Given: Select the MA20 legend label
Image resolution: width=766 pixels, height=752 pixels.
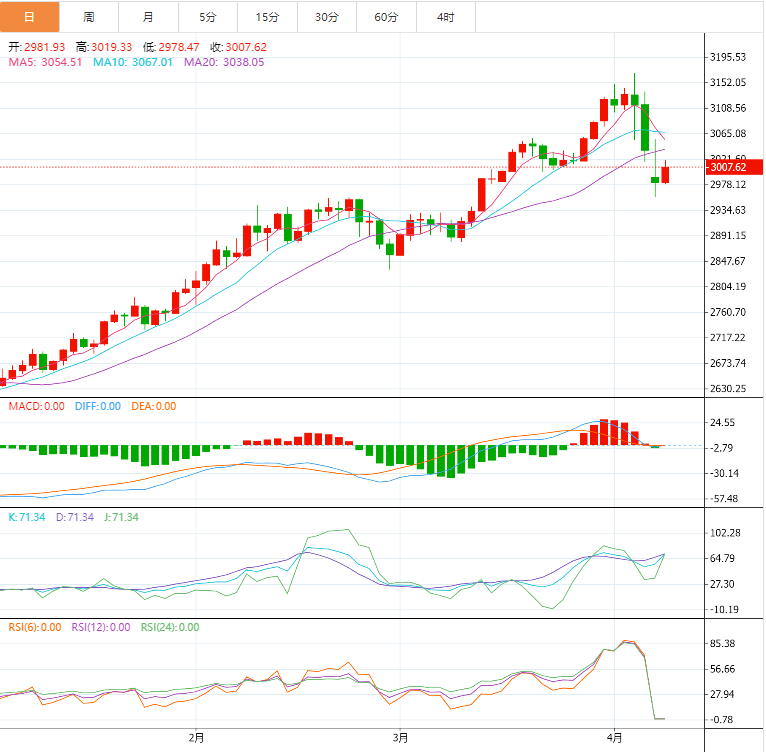Looking at the screenshot, I should click(224, 62).
